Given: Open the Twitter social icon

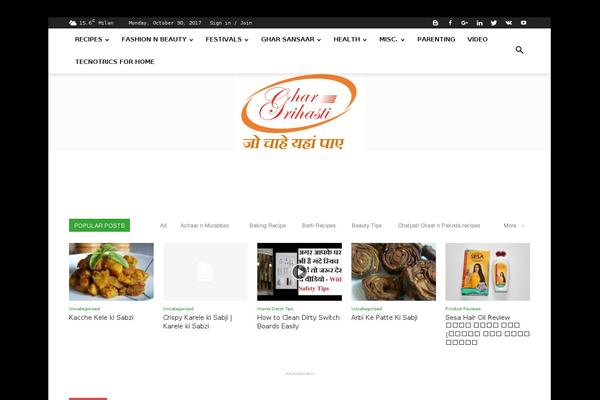Looking at the screenshot, I should point(494,23).
